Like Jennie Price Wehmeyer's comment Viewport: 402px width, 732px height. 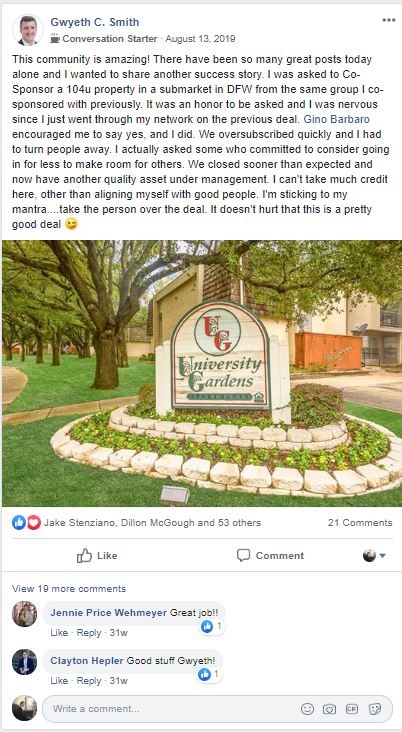point(59,633)
